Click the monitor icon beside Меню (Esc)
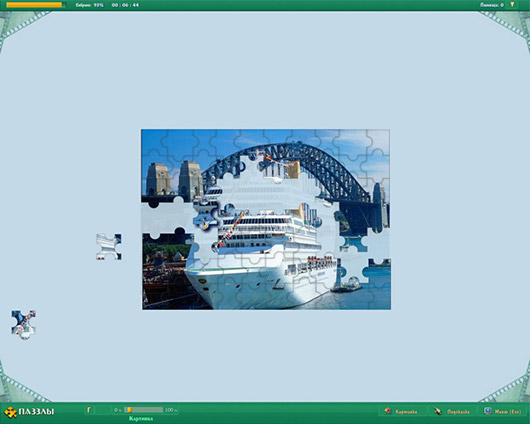This screenshot has height=424, width=530. (487, 411)
